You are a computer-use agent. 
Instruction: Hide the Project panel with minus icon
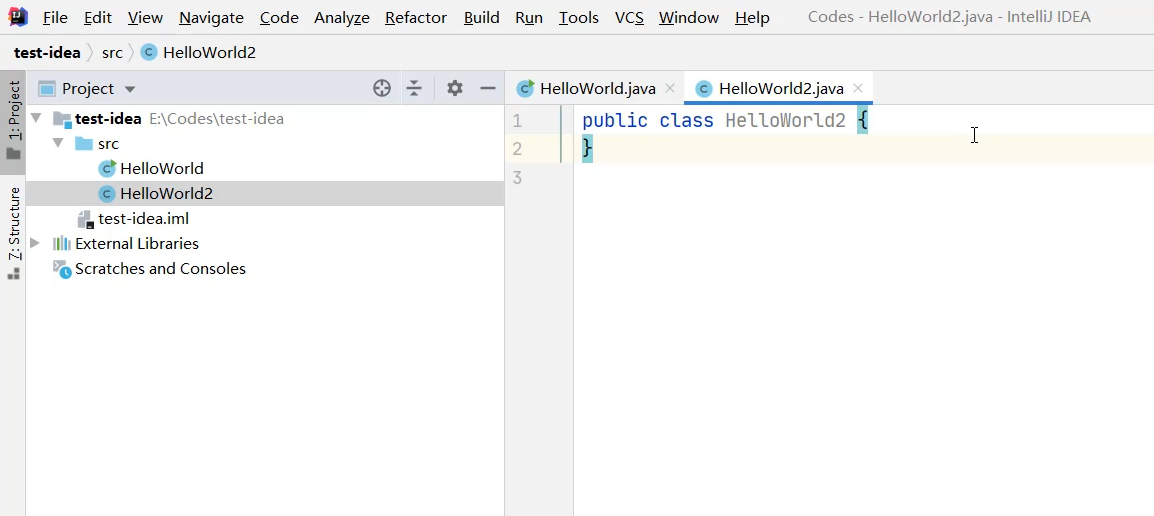click(x=488, y=88)
